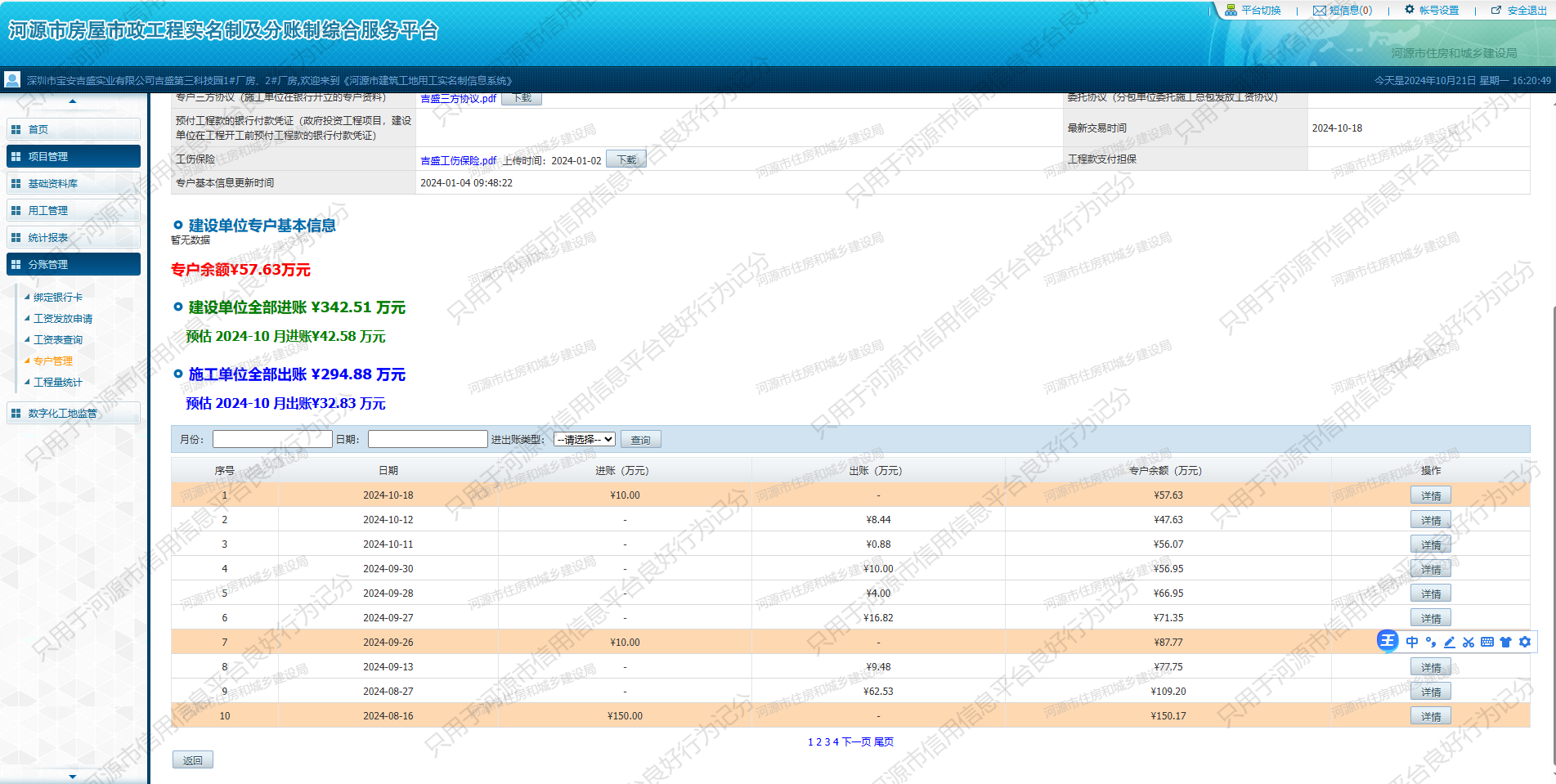Click the 首页 grid icon
This screenshot has height=784, width=1556.
(16, 129)
